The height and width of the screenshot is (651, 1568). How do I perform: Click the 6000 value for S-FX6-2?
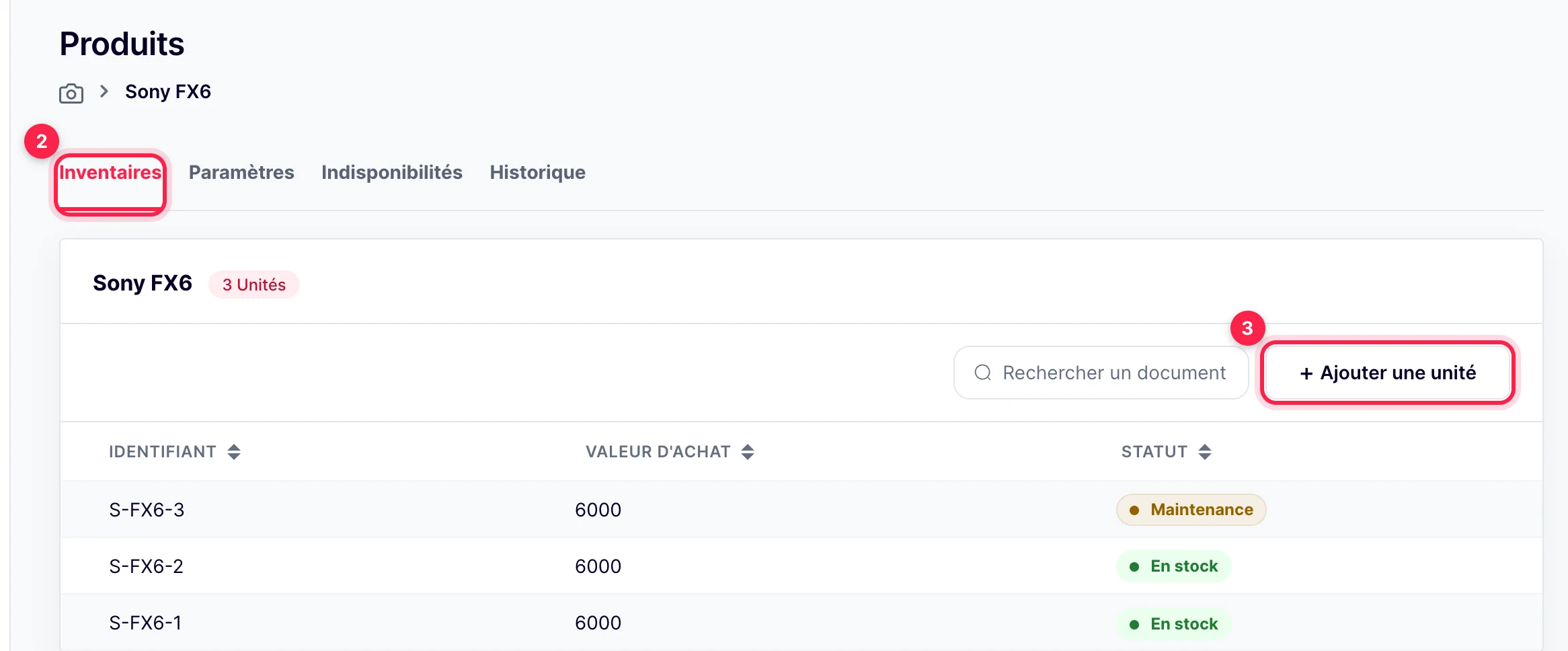pos(598,566)
